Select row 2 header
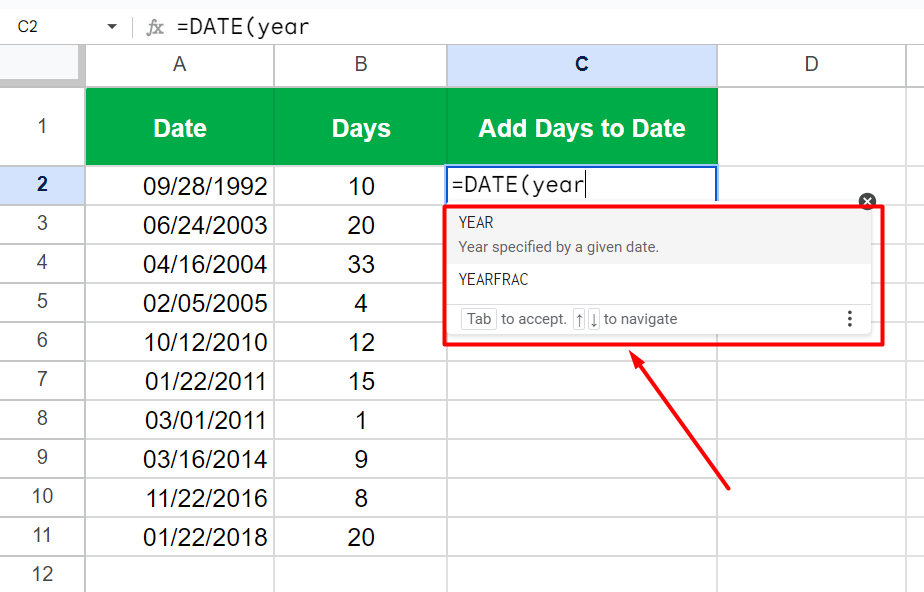 pyautogui.click(x=42, y=185)
